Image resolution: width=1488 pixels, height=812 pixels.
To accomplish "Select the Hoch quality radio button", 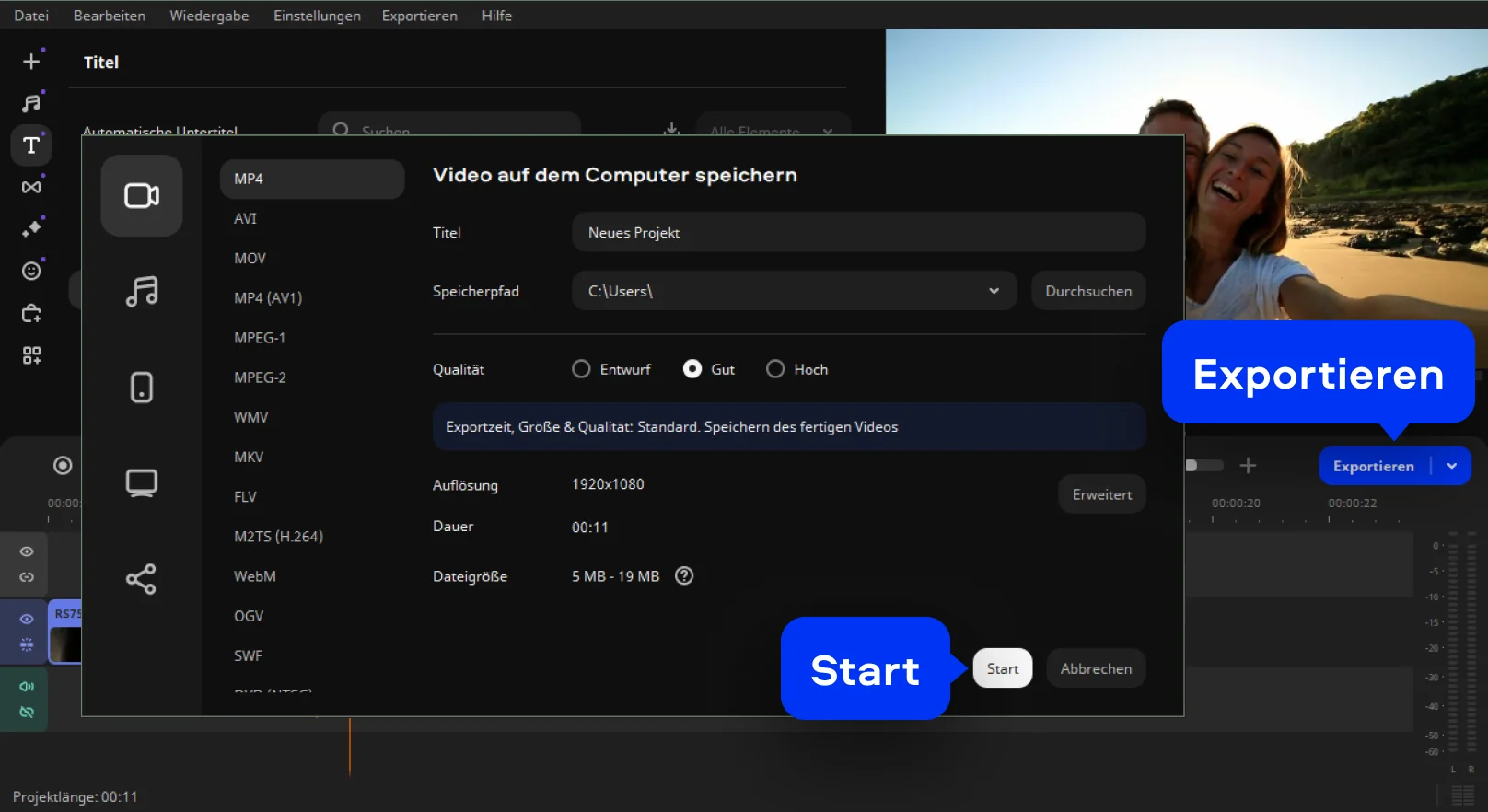I will (775, 369).
